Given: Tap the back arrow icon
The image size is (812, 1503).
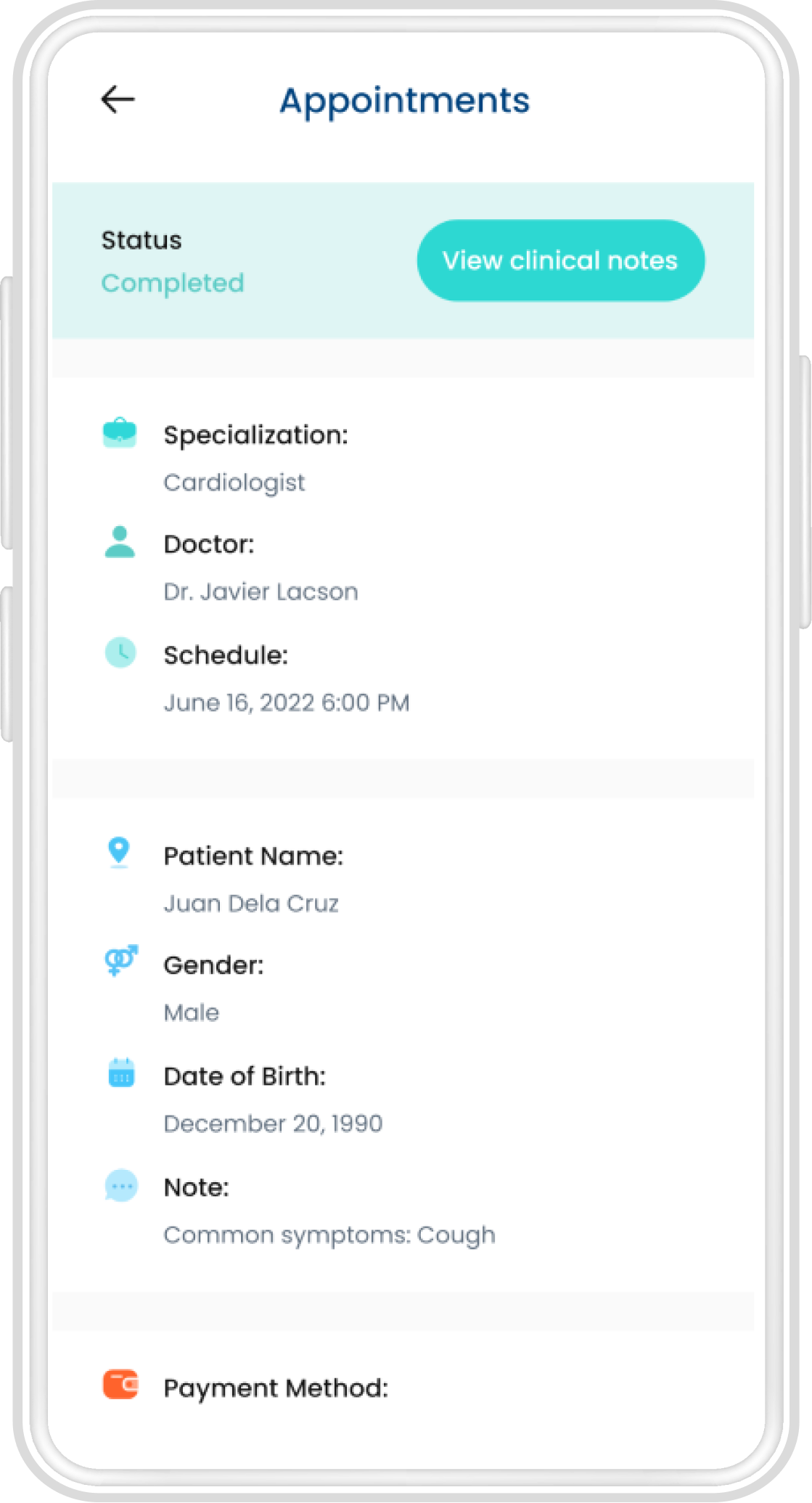Looking at the screenshot, I should click(x=118, y=99).
